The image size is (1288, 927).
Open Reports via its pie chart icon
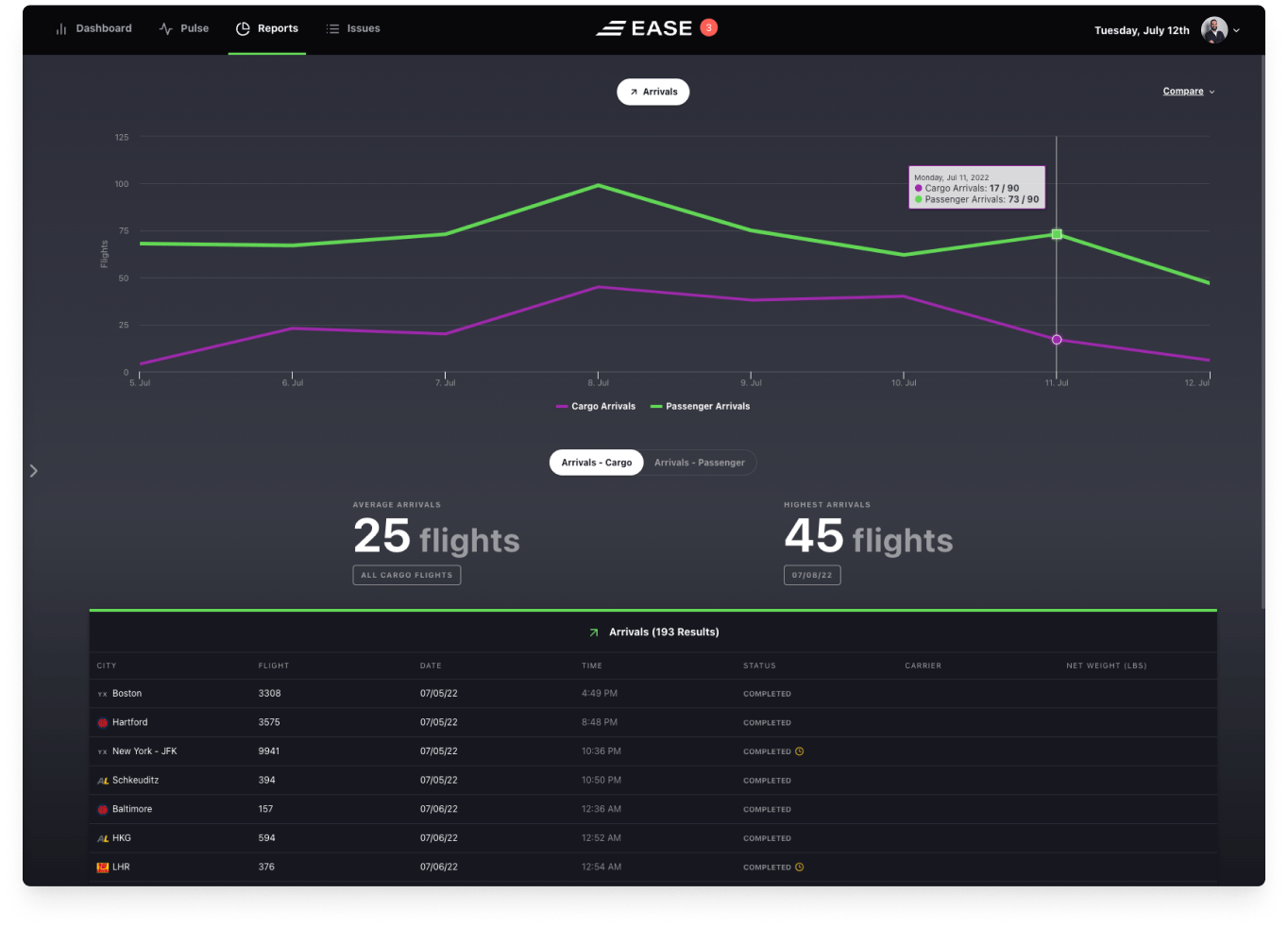tap(242, 27)
